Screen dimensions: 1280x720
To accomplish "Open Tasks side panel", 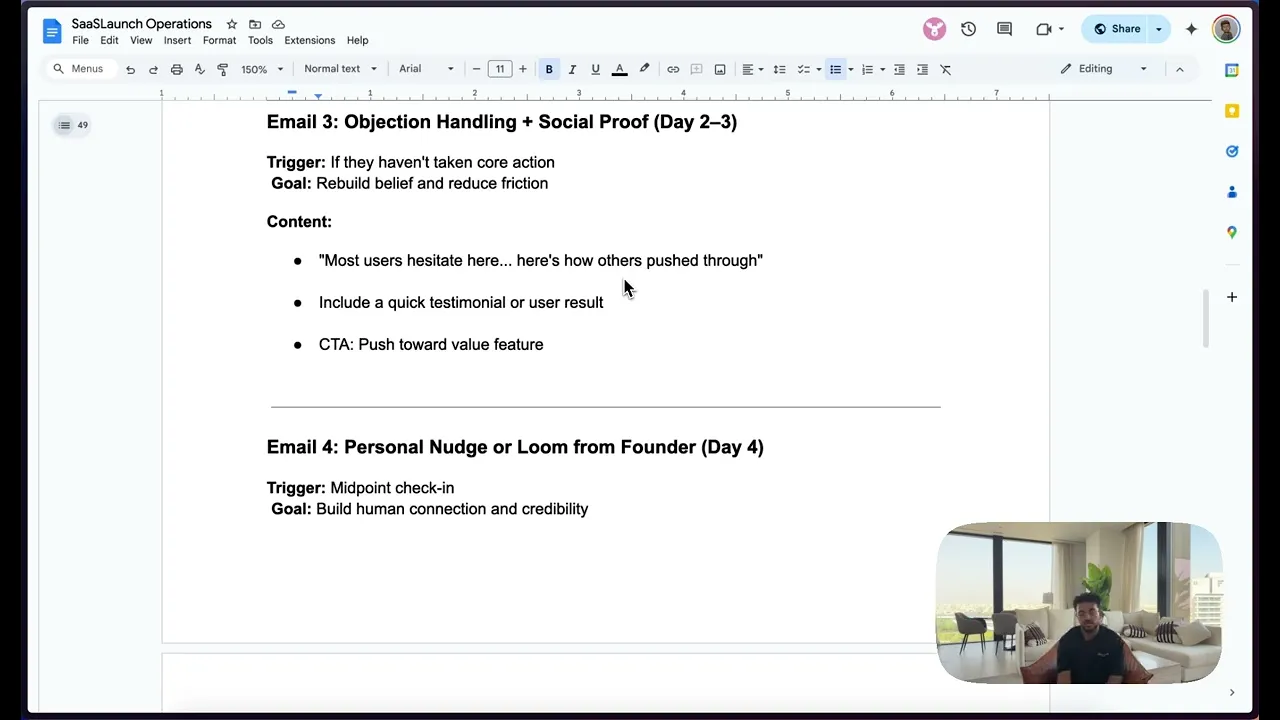I will coord(1232,151).
